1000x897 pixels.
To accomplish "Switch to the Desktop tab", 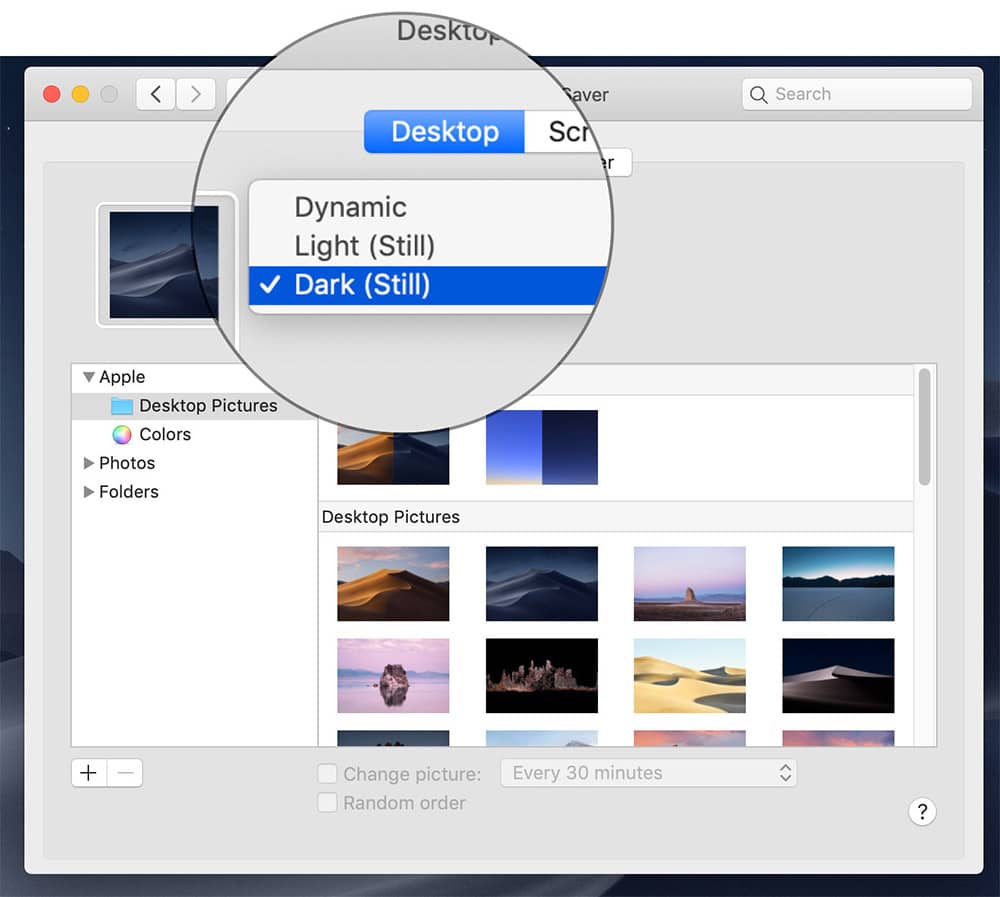I will point(444,131).
